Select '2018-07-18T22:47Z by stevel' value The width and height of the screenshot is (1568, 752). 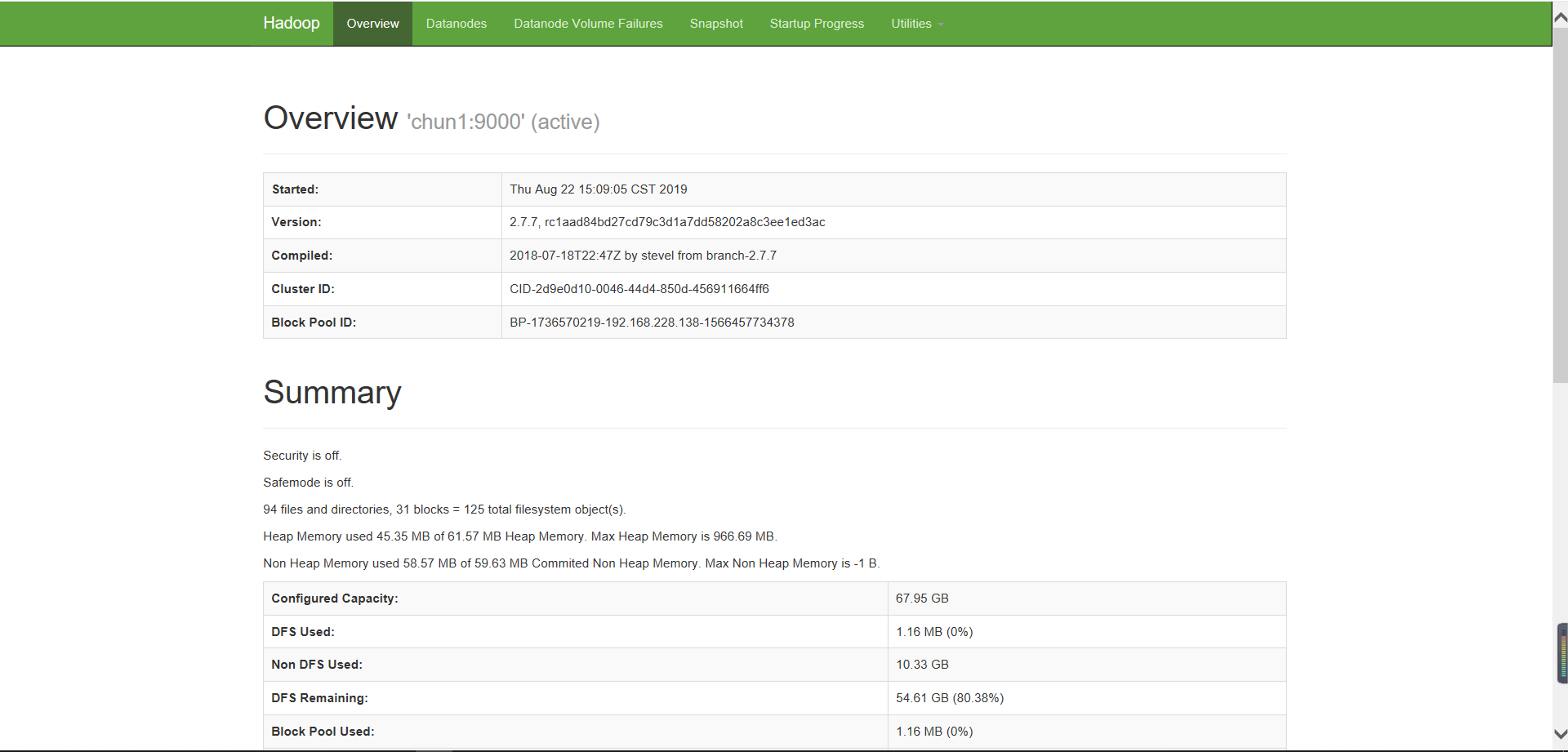click(643, 256)
